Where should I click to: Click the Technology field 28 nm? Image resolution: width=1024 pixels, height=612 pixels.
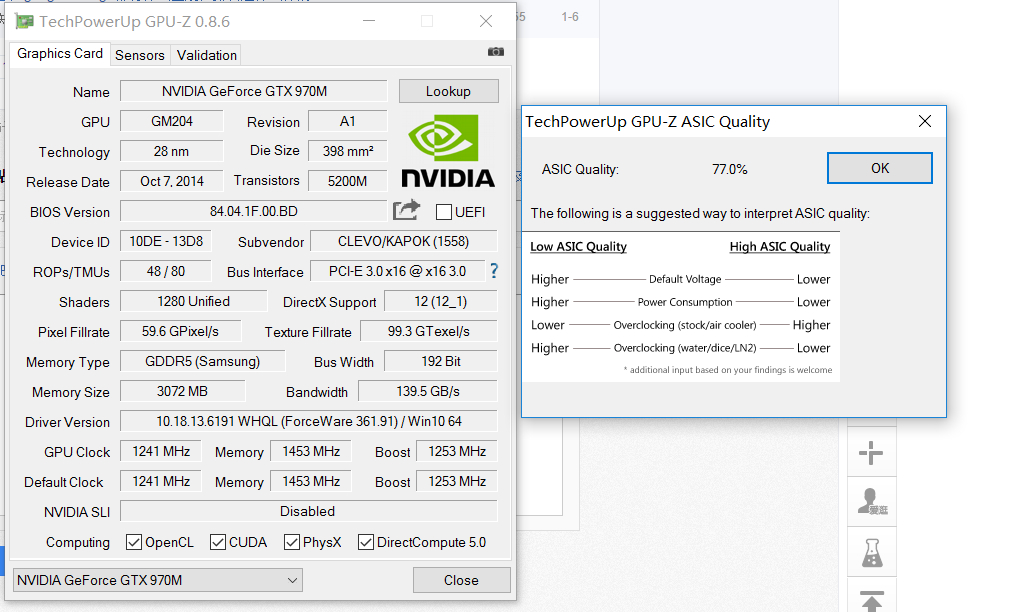coord(172,152)
